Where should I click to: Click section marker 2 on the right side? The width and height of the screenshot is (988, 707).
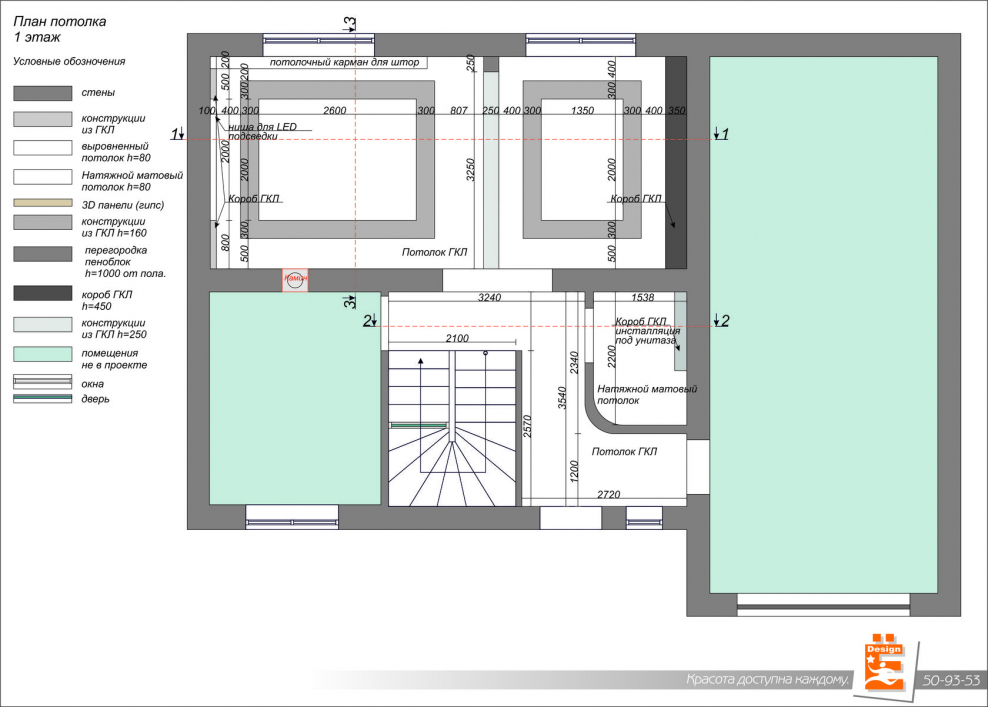tap(722, 321)
